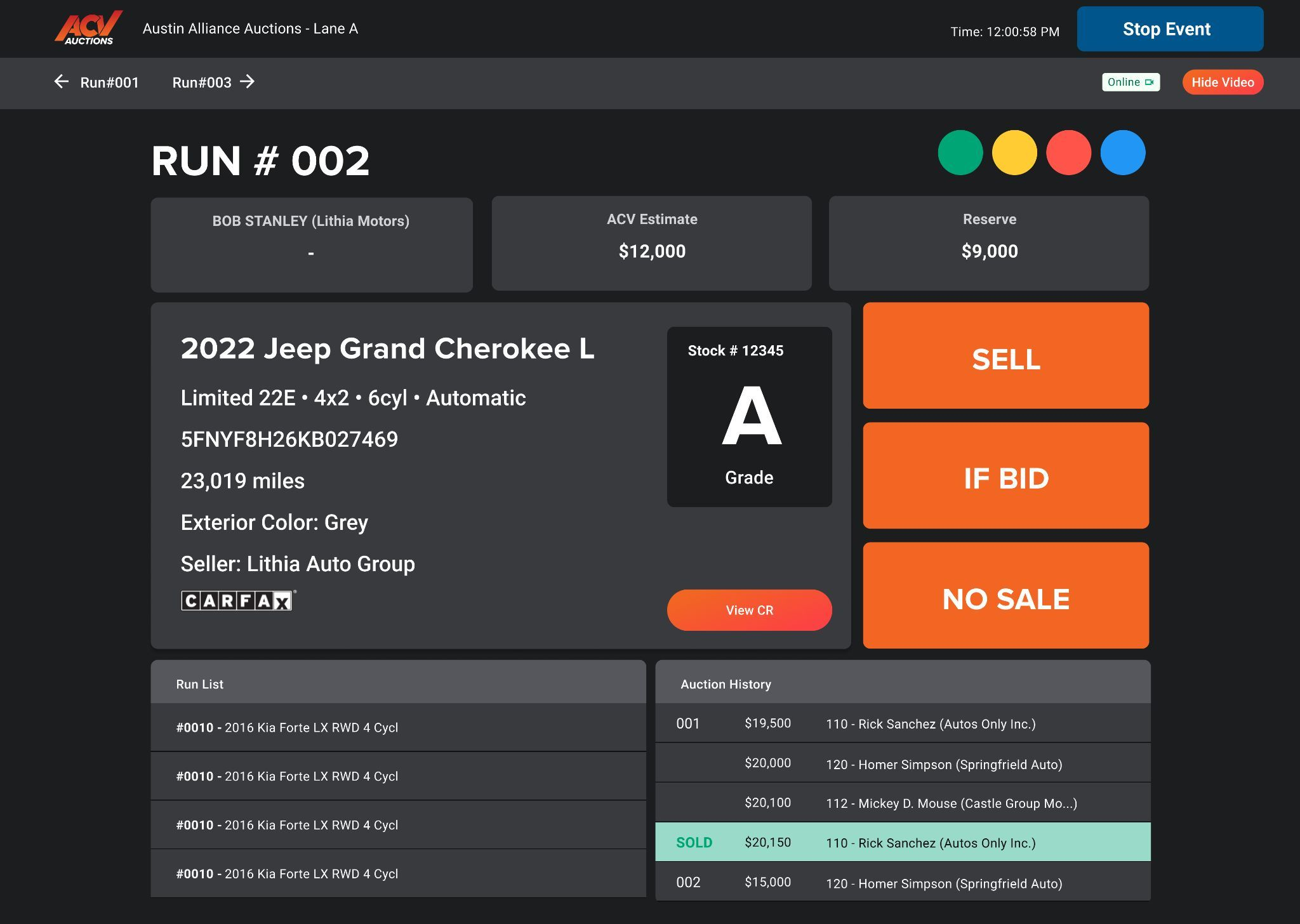Click the Online status badge
The image size is (1300, 924).
[1131, 82]
